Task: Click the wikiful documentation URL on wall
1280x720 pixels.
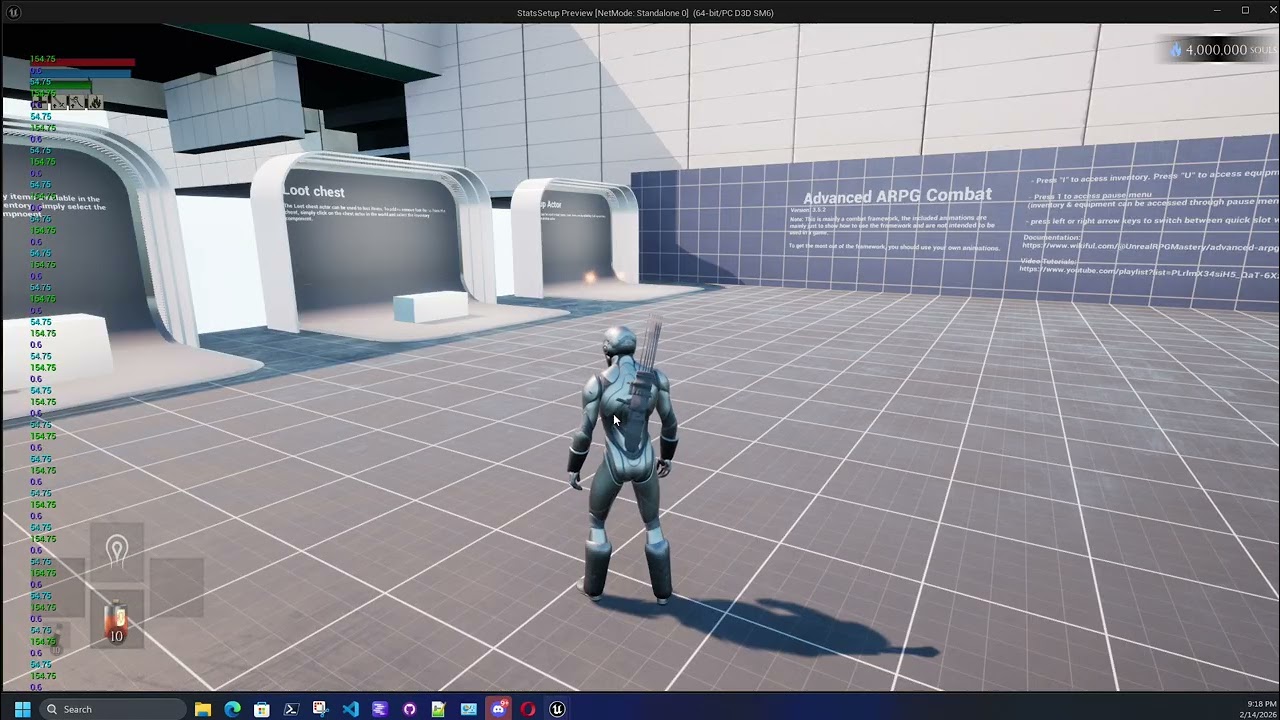Action: 1150,246
